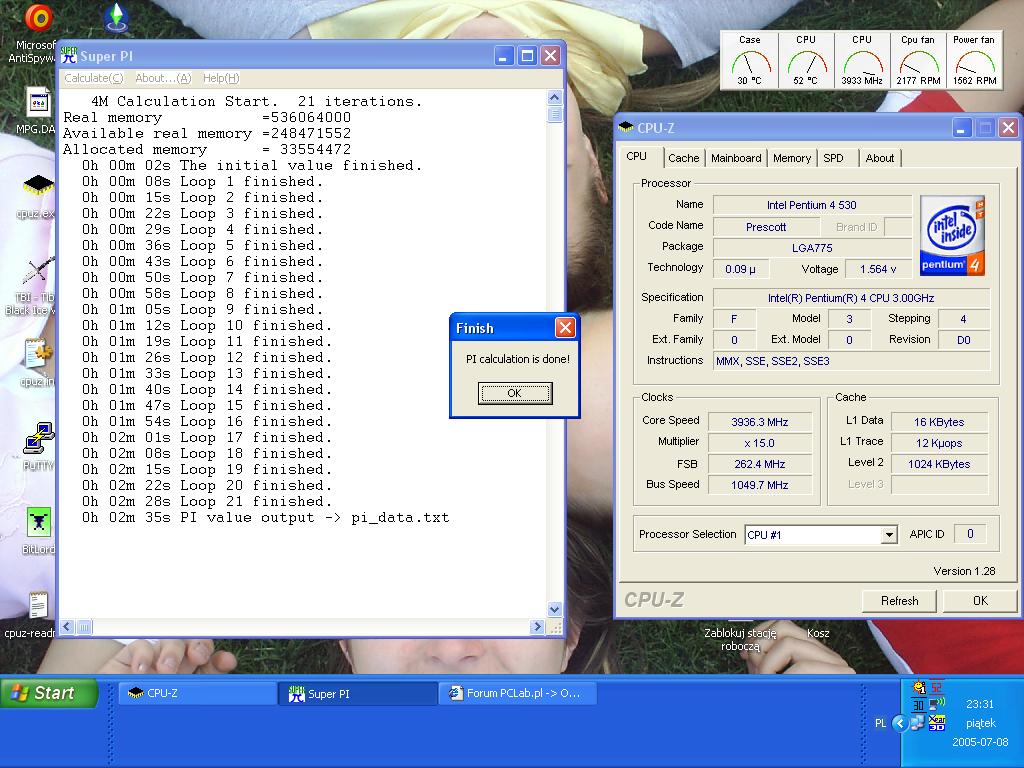Screen dimensions: 1024x768
Task: Switch to Forum PCLab.pl taskbar window
Action: click(x=519, y=694)
